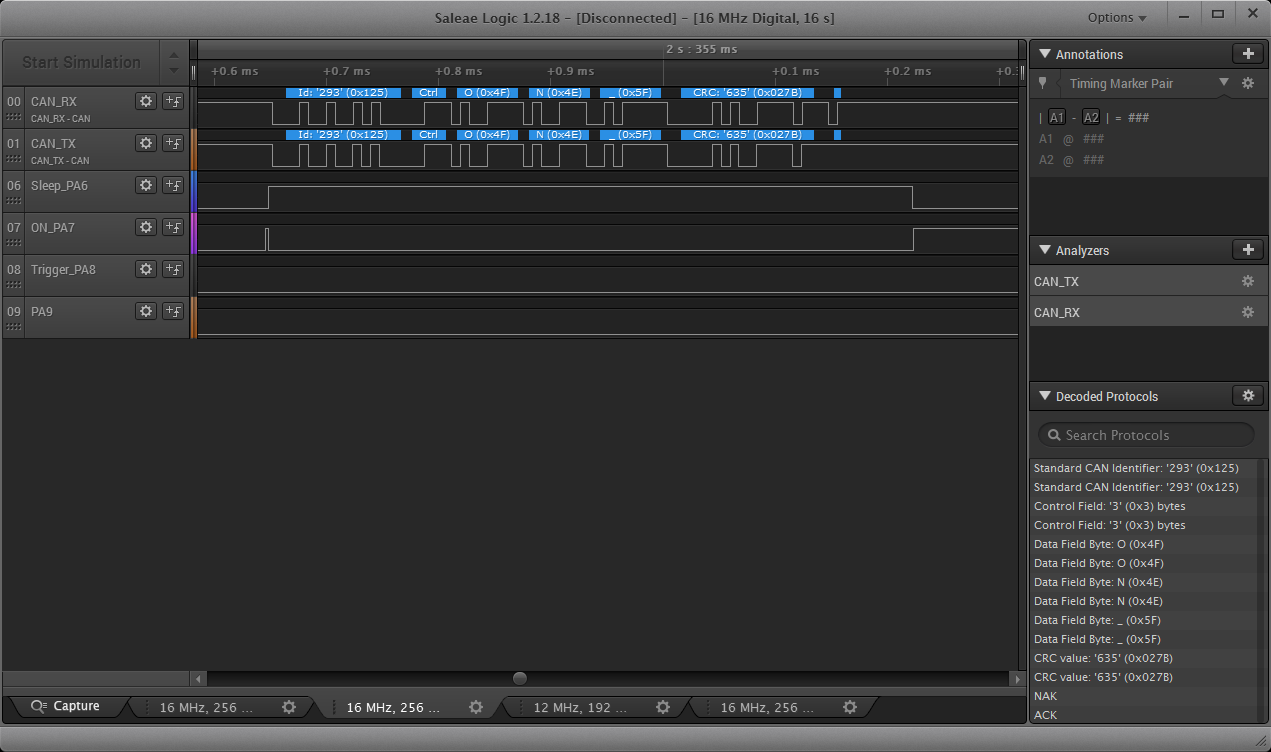The width and height of the screenshot is (1271, 752).
Task: Select the A2 timing marker
Action: pos(1091,117)
